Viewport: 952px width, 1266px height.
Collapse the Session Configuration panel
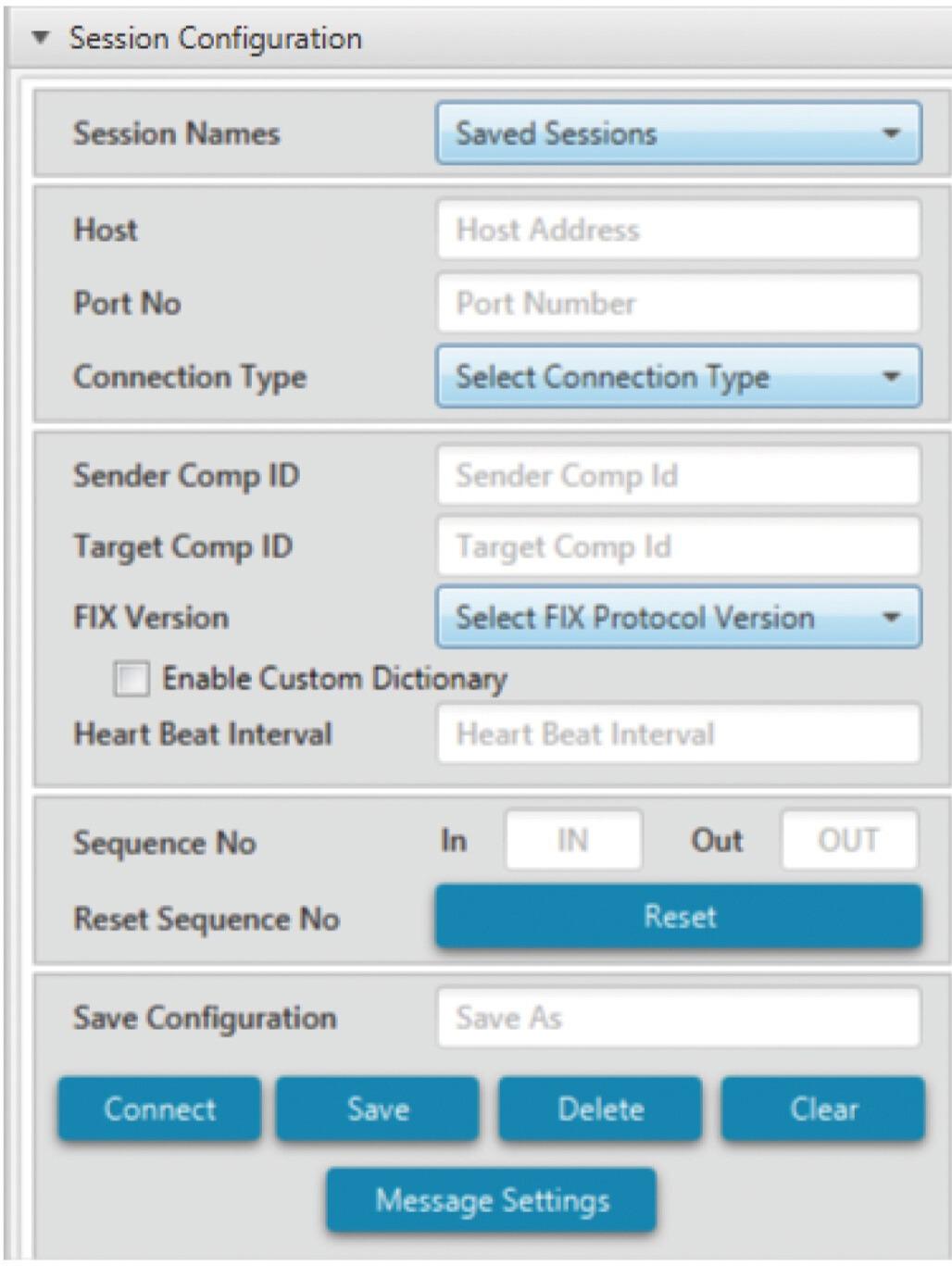40,38
